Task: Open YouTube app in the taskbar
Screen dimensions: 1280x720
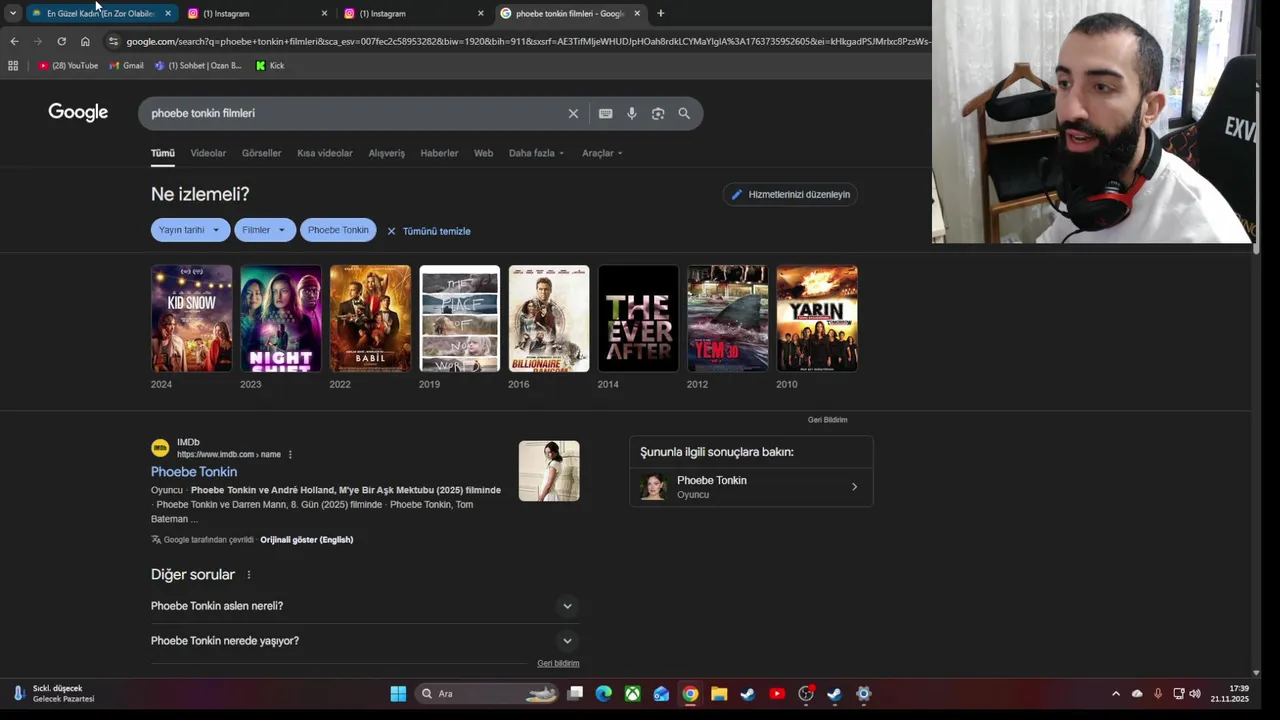Action: 777,693
